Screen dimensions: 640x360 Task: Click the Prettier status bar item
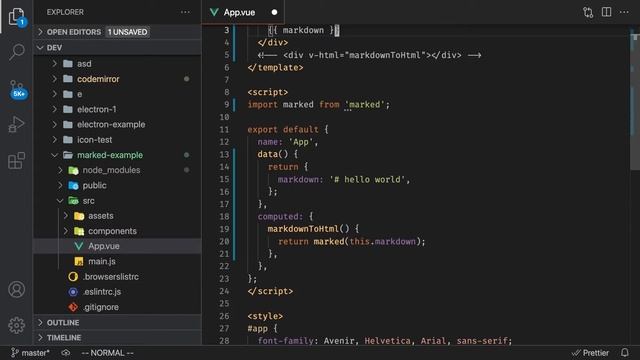point(590,353)
